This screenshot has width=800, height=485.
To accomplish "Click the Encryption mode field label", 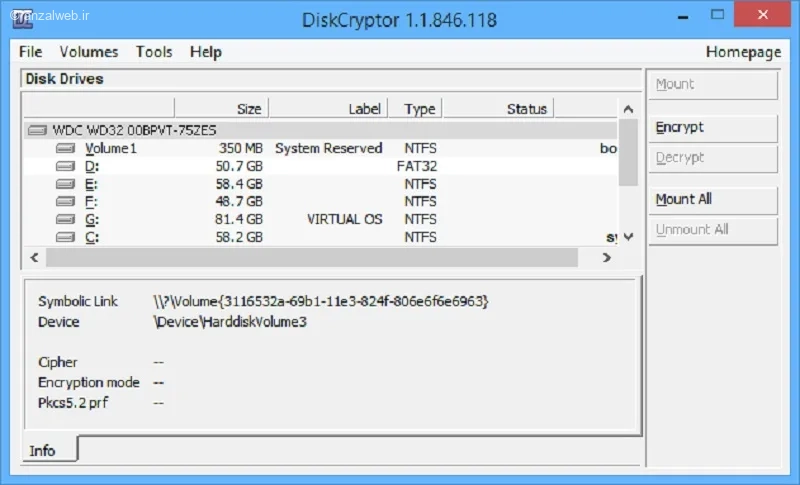I will [x=89, y=382].
